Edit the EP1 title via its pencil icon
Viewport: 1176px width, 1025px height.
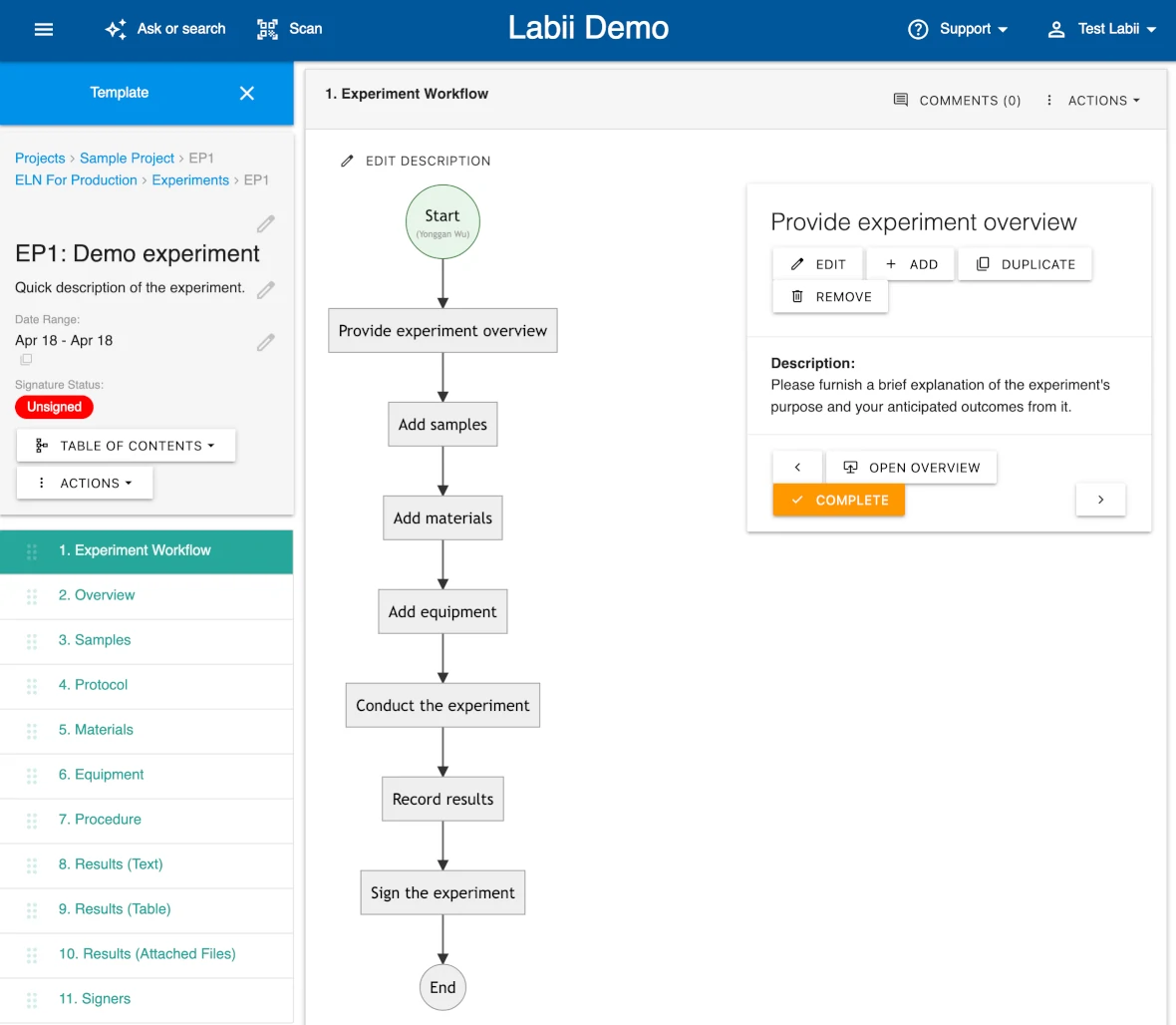265,224
